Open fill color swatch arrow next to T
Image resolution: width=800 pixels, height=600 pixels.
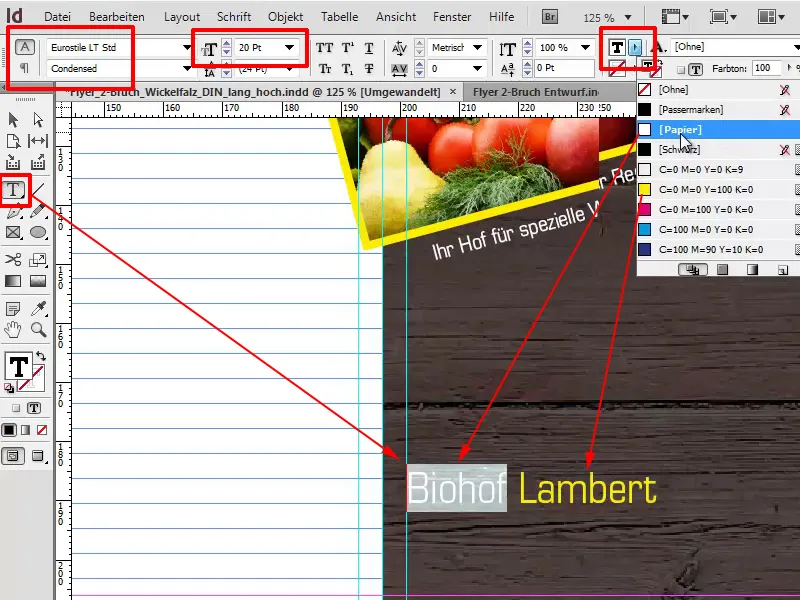click(x=635, y=47)
